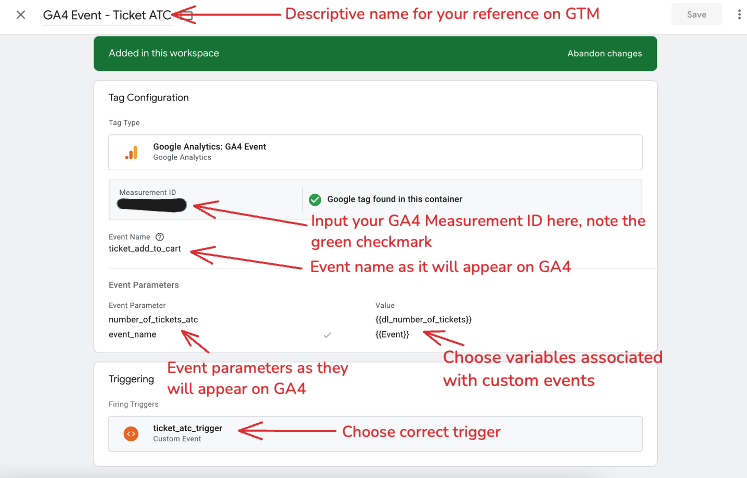Screen dimensions: 747x478
Task: Open the three-dot more options menu
Action: pyautogui.click(x=739, y=15)
